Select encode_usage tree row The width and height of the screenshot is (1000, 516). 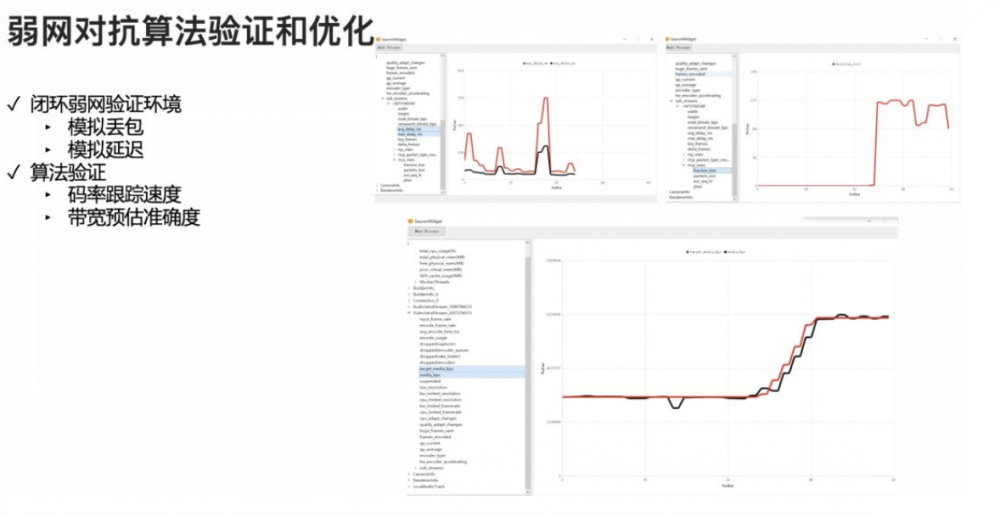(x=432, y=338)
